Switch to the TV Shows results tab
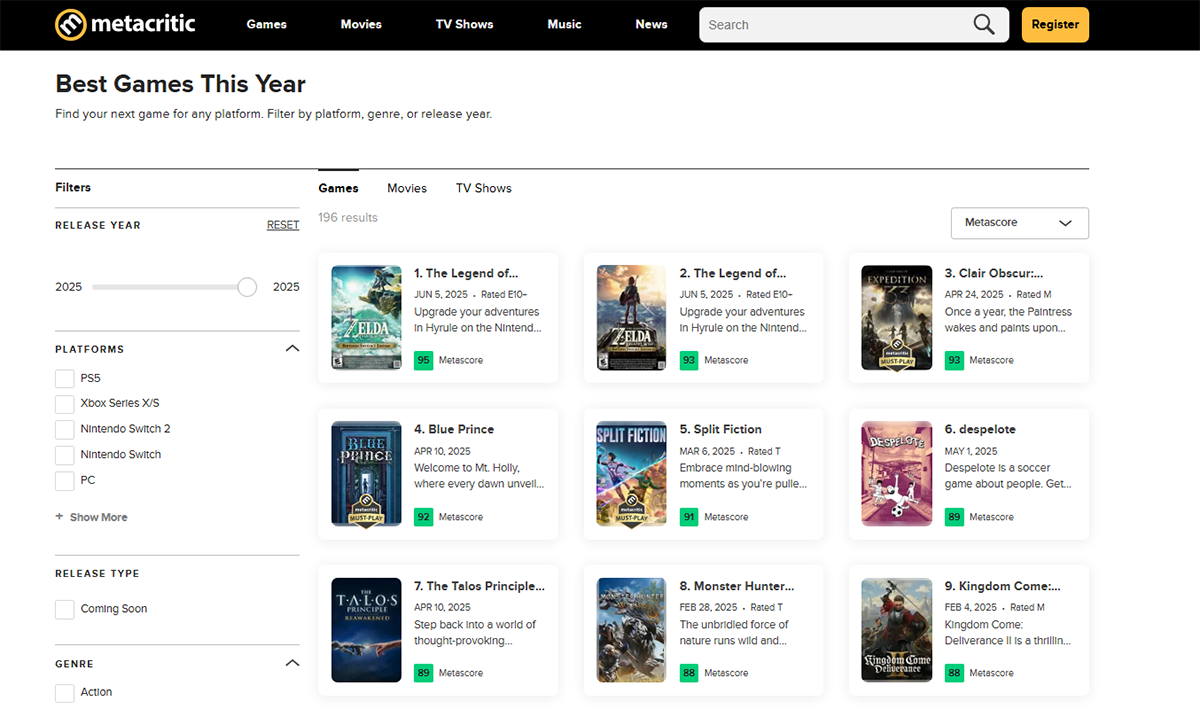This screenshot has height=709, width=1200. tap(484, 188)
